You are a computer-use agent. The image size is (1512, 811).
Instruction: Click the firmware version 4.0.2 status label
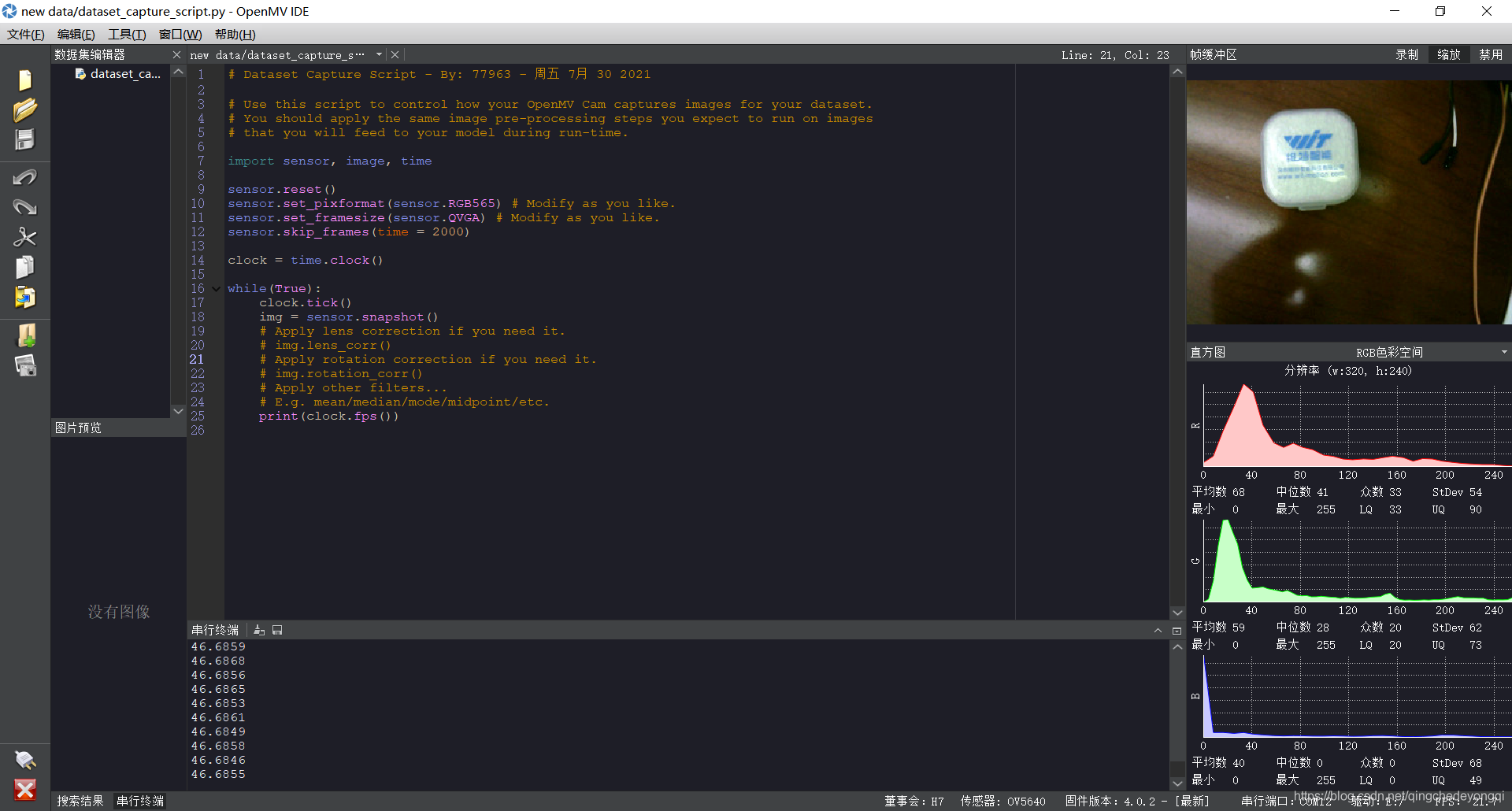coord(1137,801)
